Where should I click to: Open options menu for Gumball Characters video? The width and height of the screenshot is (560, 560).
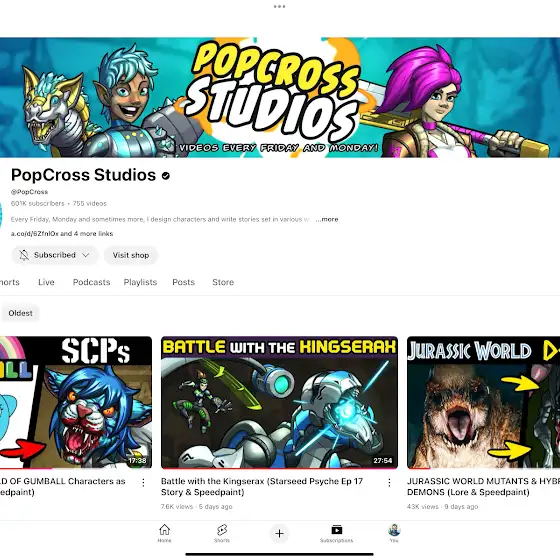point(143,483)
